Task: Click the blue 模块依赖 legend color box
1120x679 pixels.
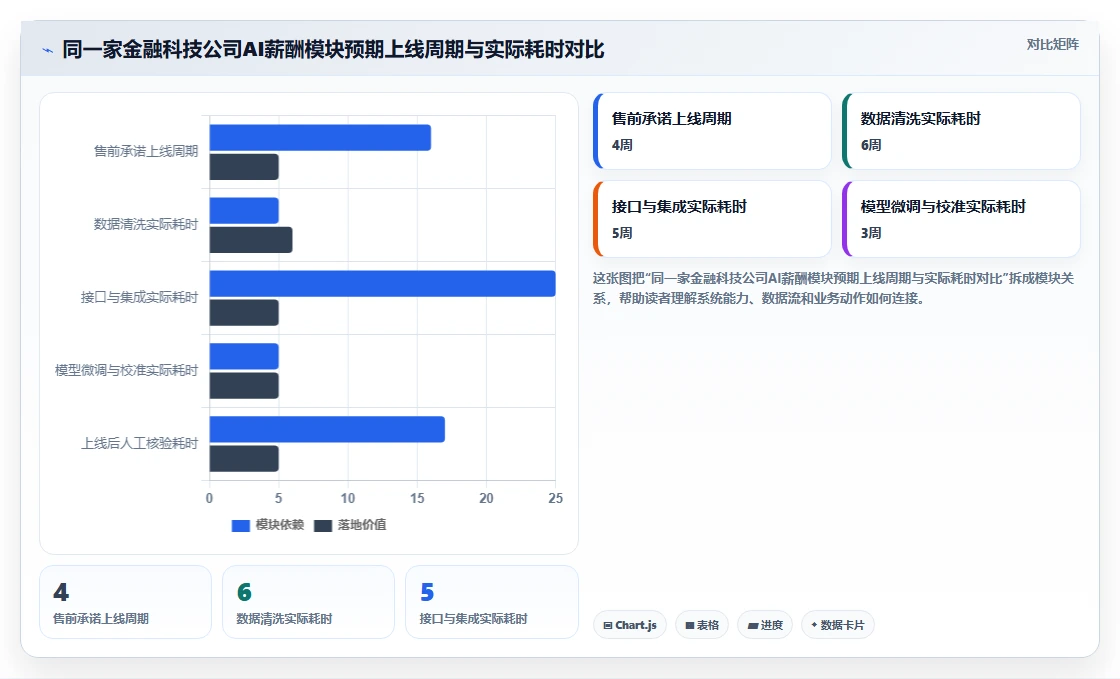Action: (241, 525)
